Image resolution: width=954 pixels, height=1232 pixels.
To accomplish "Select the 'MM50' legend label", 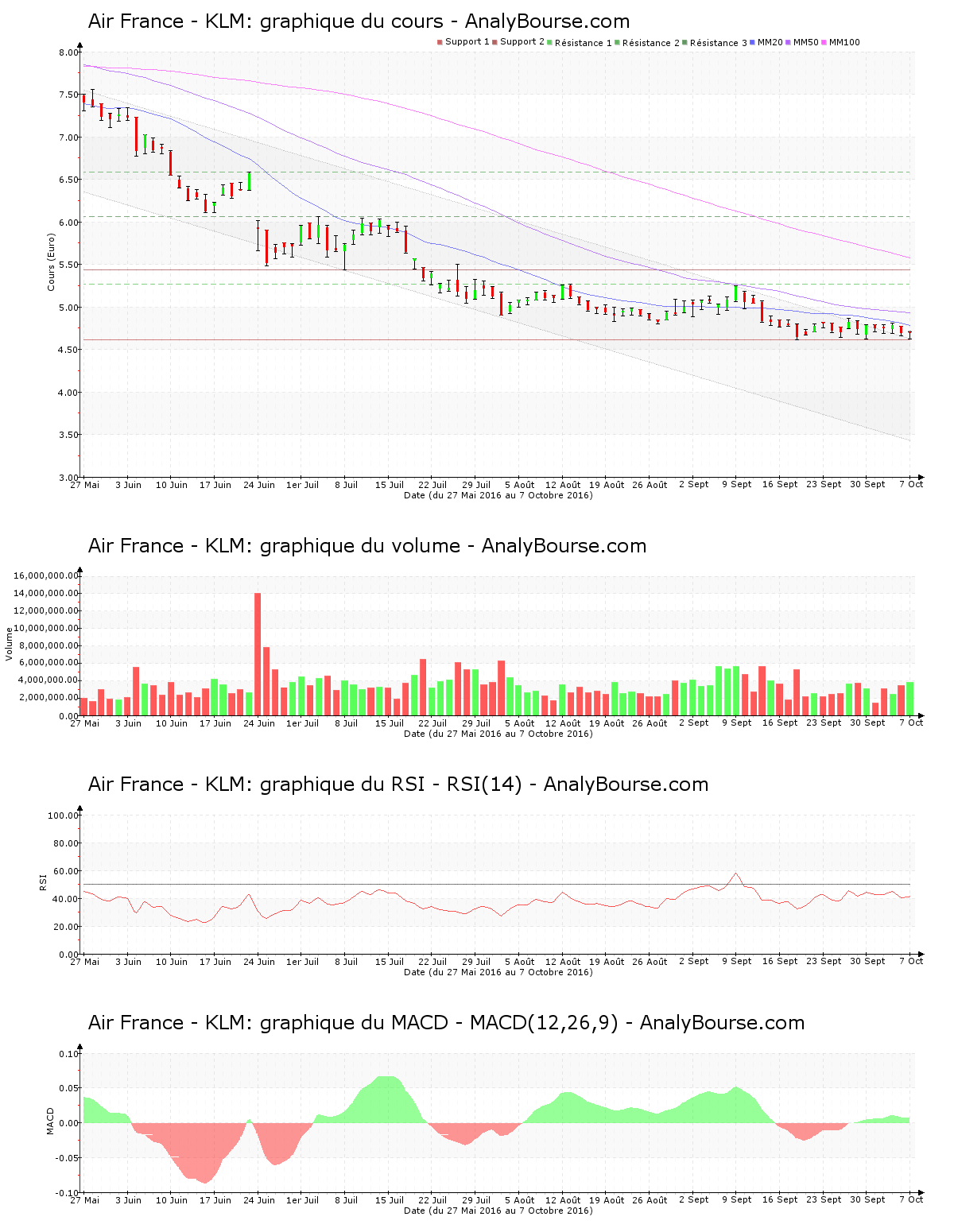I will tap(806, 42).
